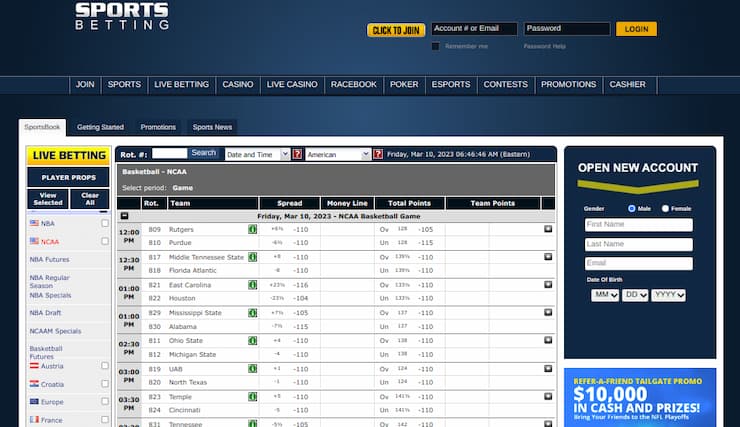Click the Clear All button

[90, 199]
